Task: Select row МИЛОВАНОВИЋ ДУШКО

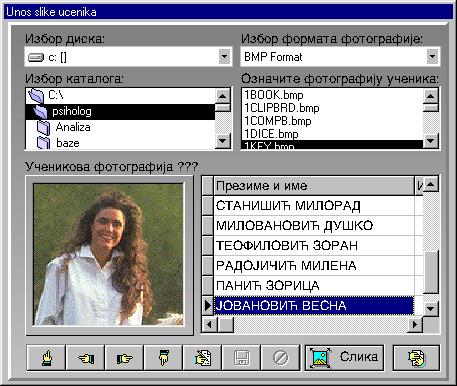Action: pos(313,226)
